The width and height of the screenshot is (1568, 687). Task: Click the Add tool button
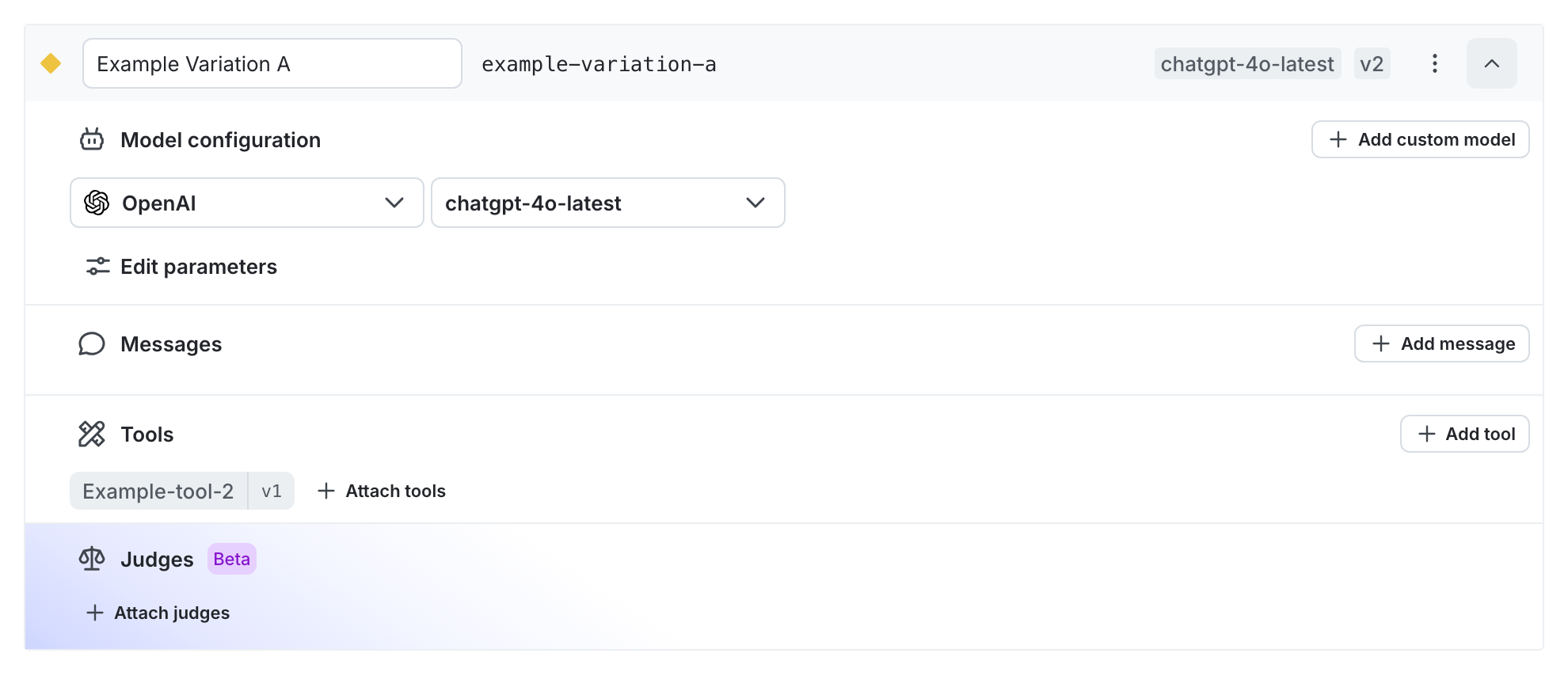pyautogui.click(x=1464, y=435)
